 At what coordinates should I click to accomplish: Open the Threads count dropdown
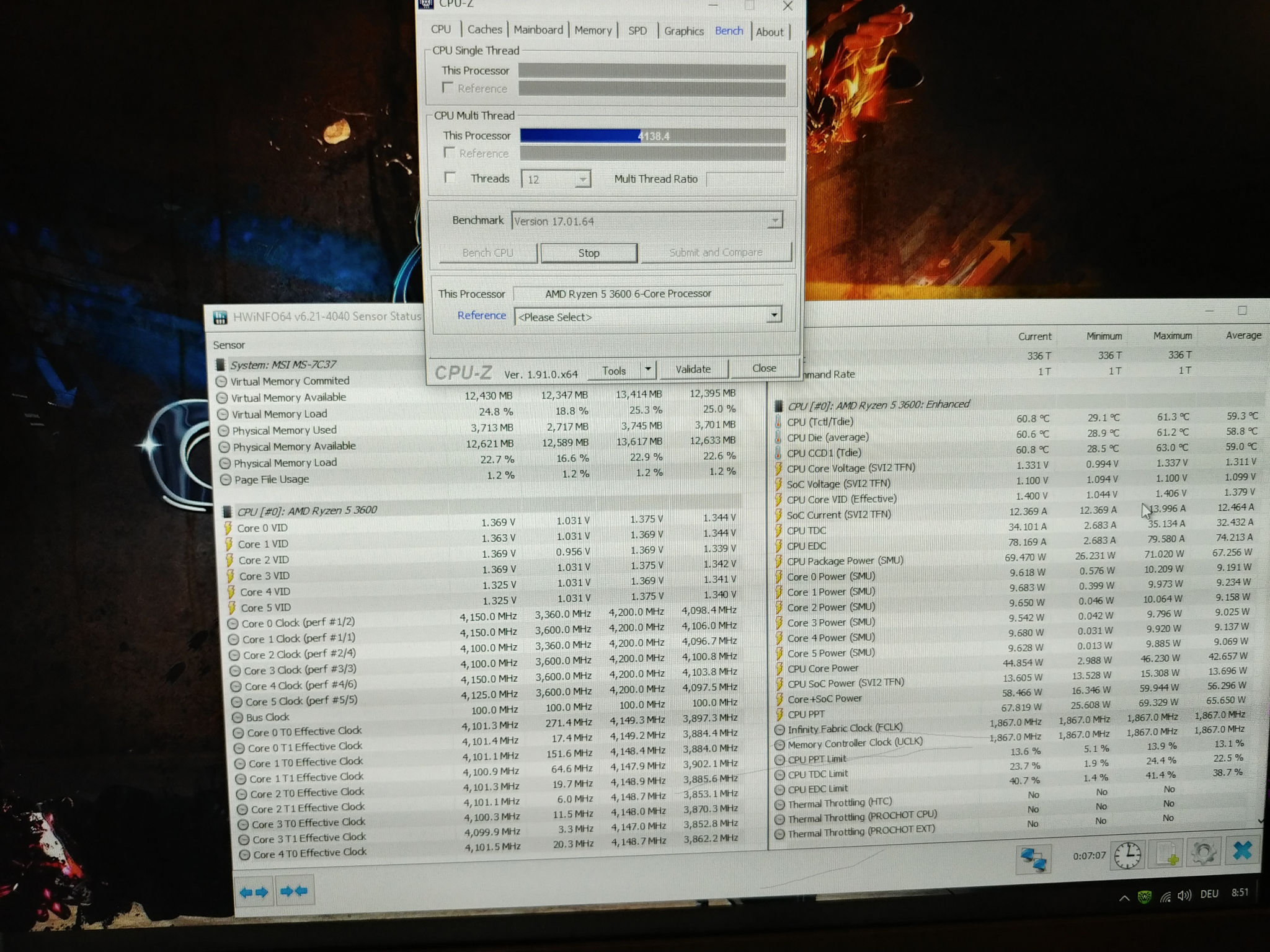pyautogui.click(x=582, y=180)
